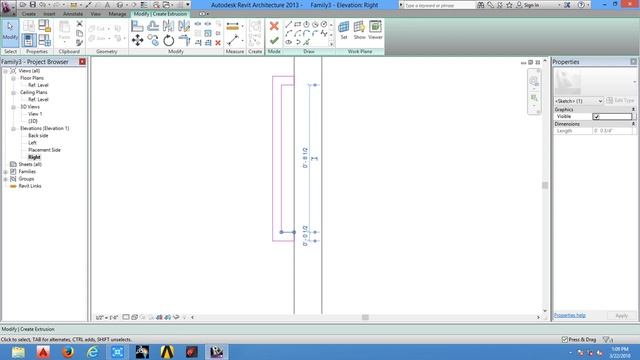Select the Right elevation in Project Browser
This screenshot has height=360, width=640.
click(x=34, y=157)
